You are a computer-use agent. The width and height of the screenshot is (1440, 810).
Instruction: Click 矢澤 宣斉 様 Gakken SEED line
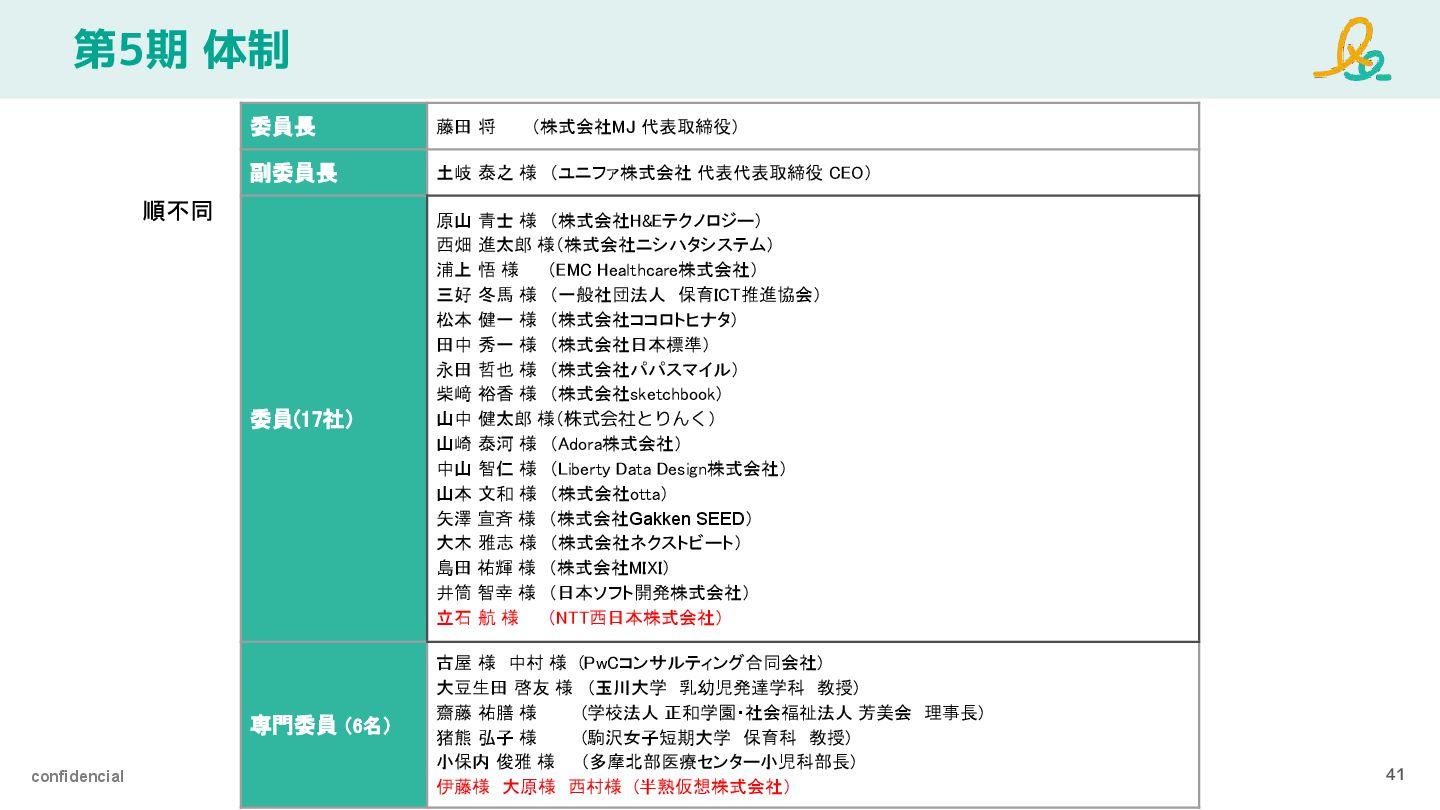coord(595,519)
